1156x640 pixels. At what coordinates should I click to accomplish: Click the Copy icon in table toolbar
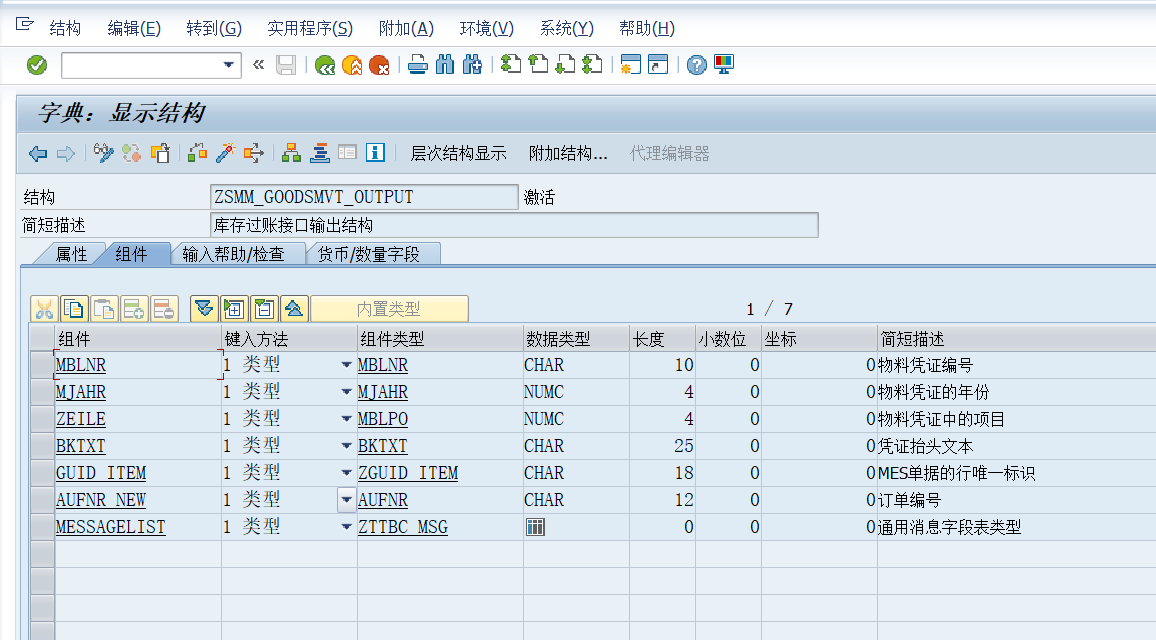coord(74,309)
